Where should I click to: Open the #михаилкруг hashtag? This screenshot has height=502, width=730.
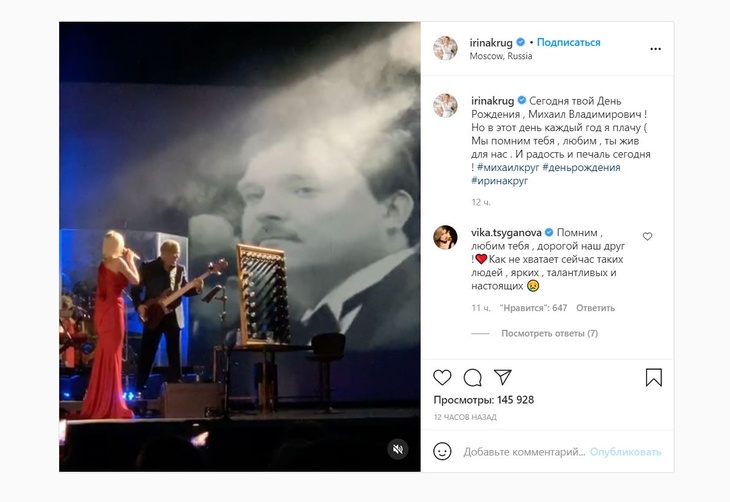tap(508, 167)
